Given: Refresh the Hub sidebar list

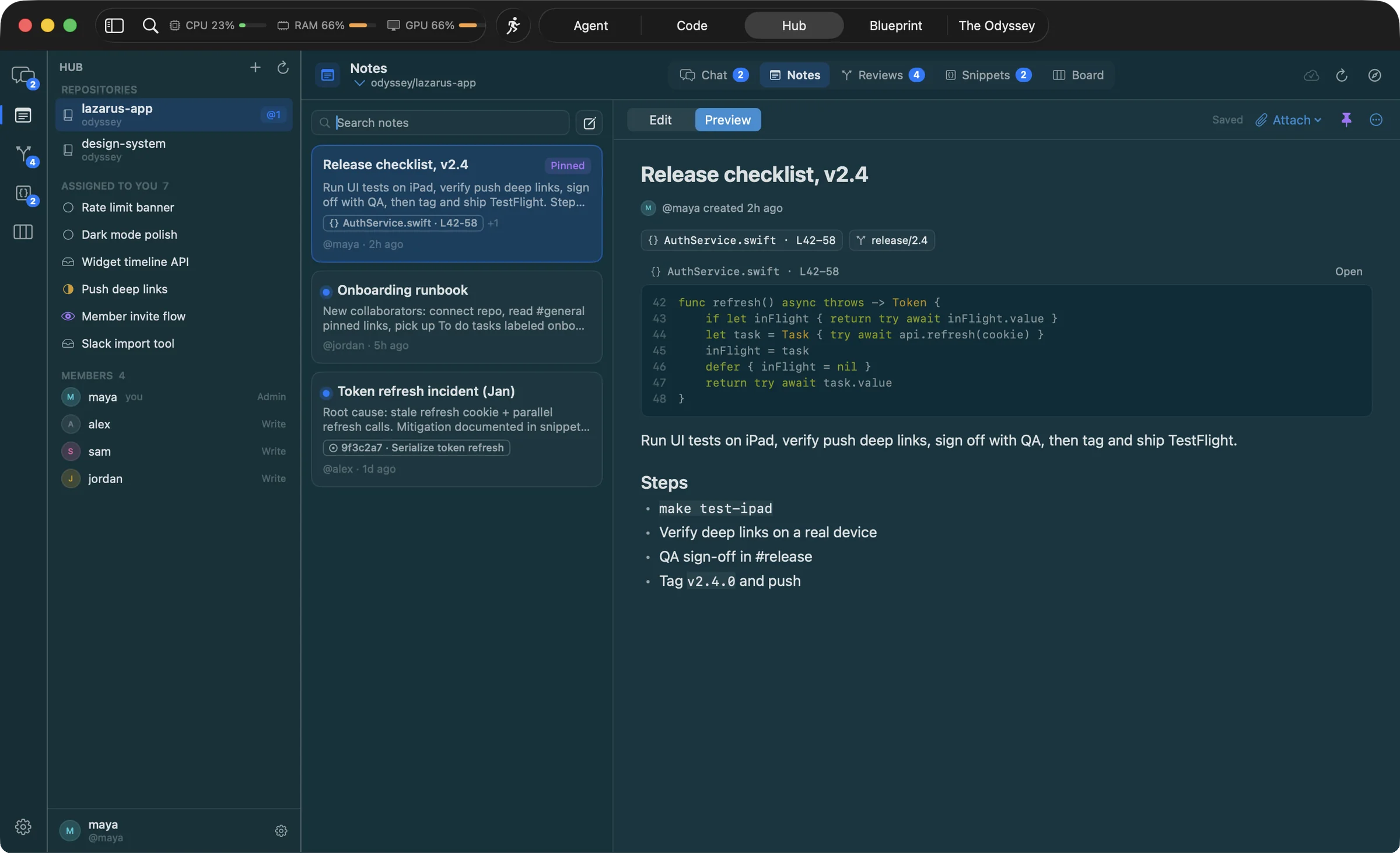Looking at the screenshot, I should click(x=283, y=68).
